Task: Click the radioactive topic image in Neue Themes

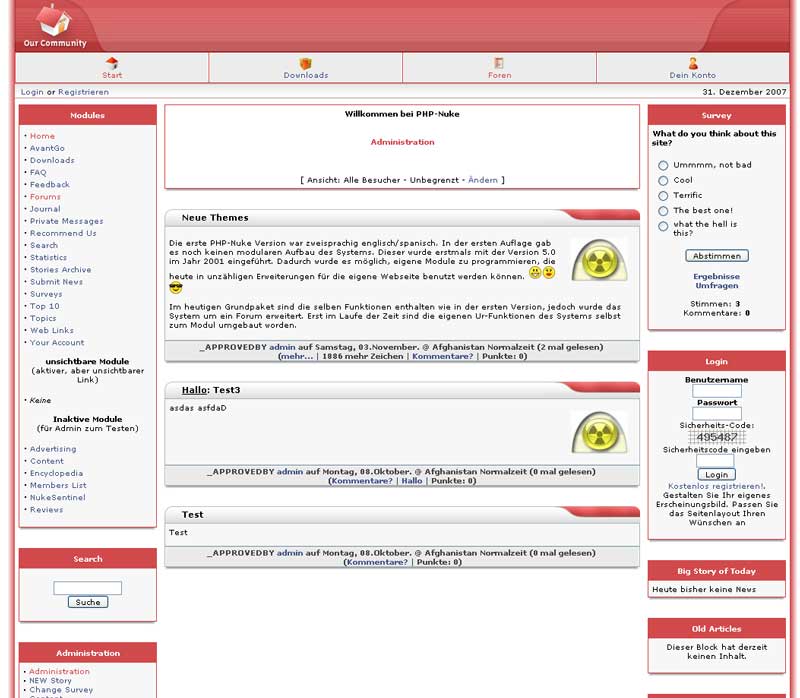Action: pyautogui.click(x=599, y=259)
